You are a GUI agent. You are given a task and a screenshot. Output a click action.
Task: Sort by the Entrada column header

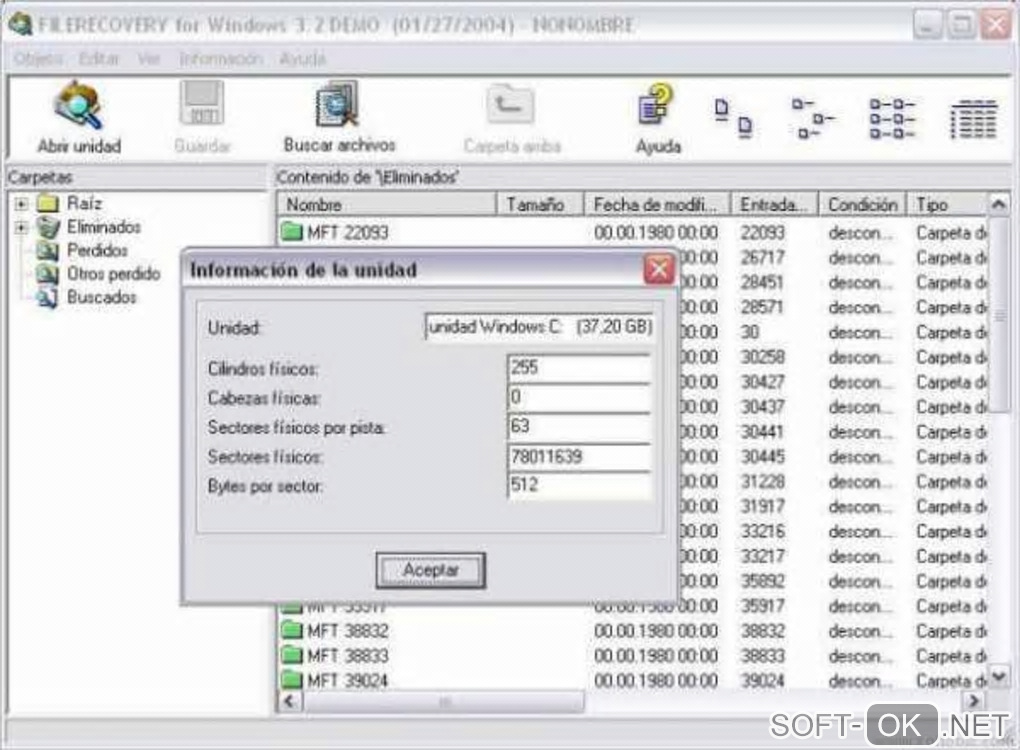click(774, 204)
